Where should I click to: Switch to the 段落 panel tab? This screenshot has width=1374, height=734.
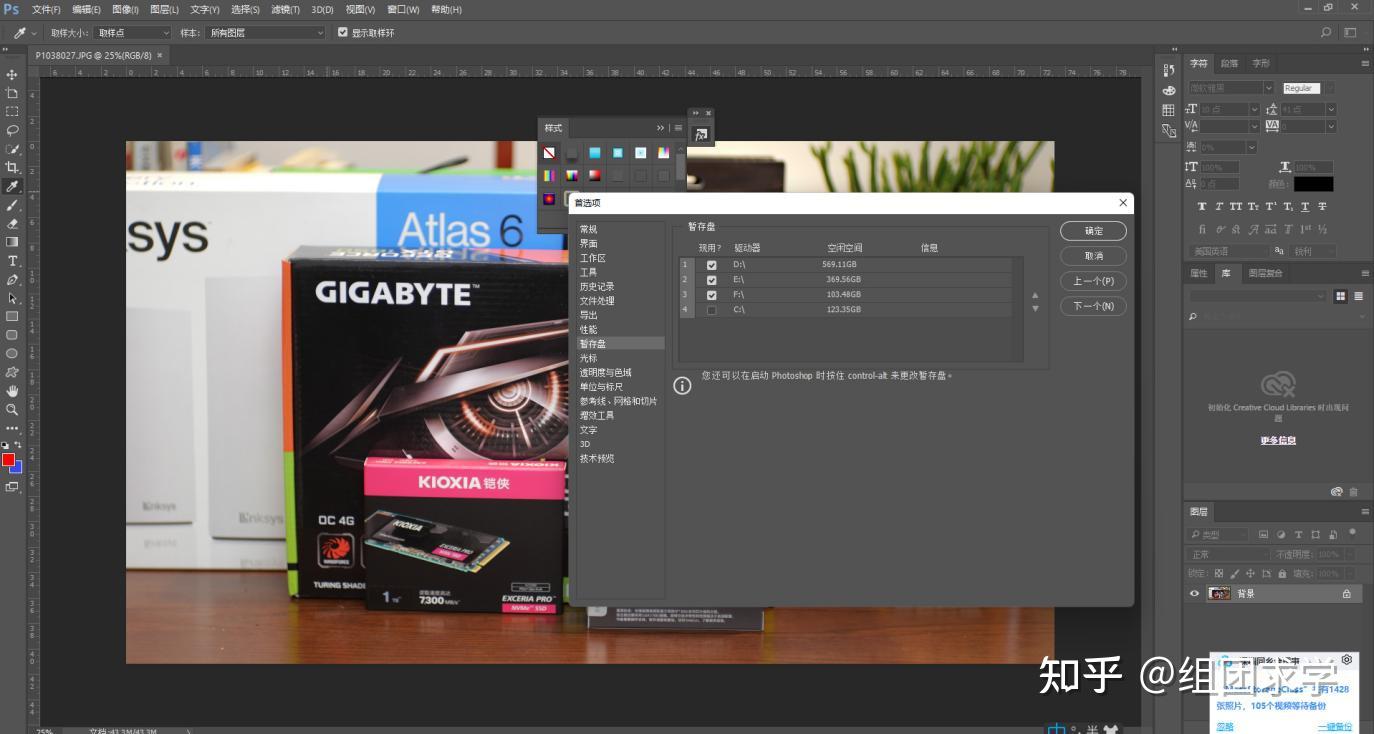coord(1228,62)
